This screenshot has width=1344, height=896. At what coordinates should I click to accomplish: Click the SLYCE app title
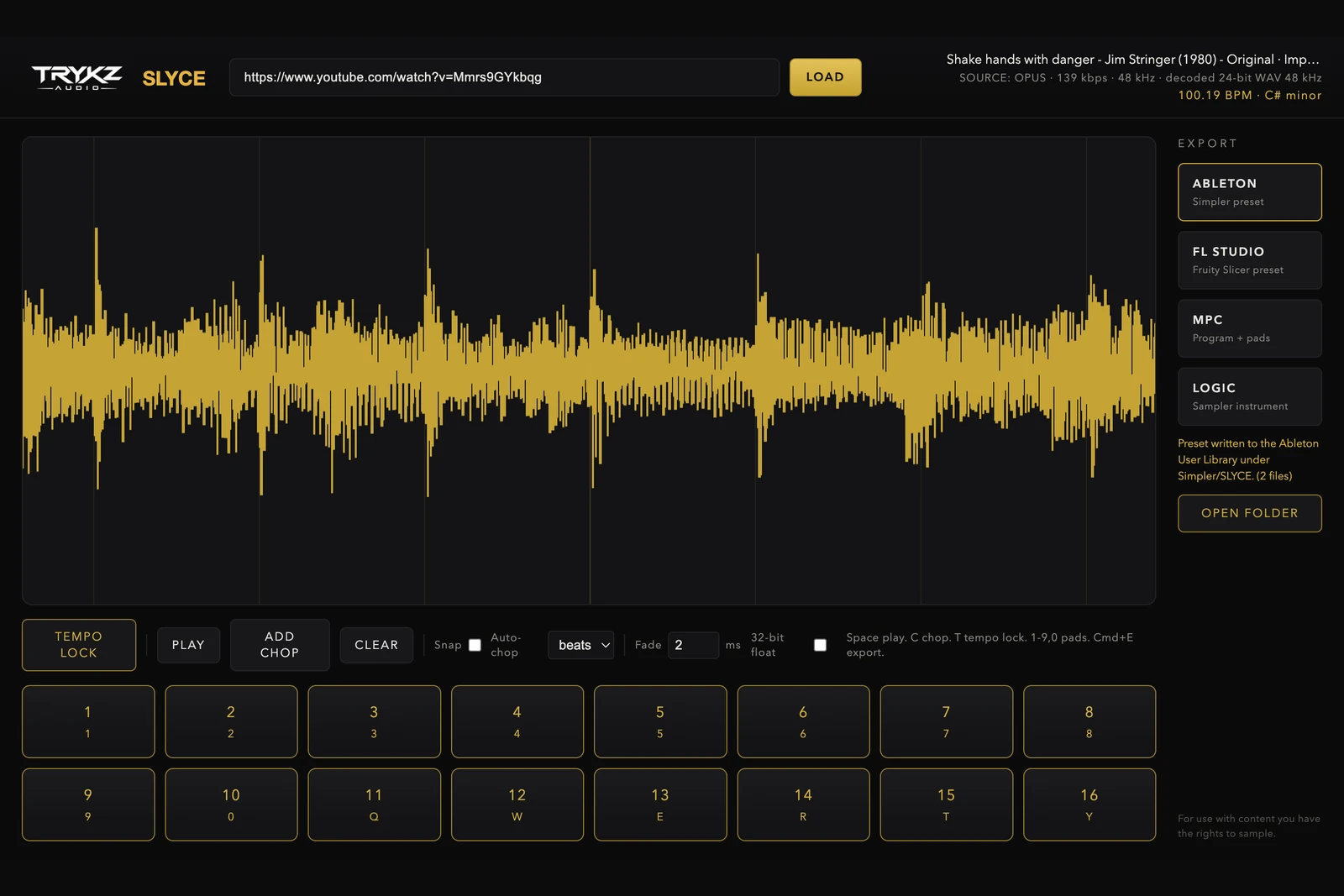pyautogui.click(x=174, y=78)
